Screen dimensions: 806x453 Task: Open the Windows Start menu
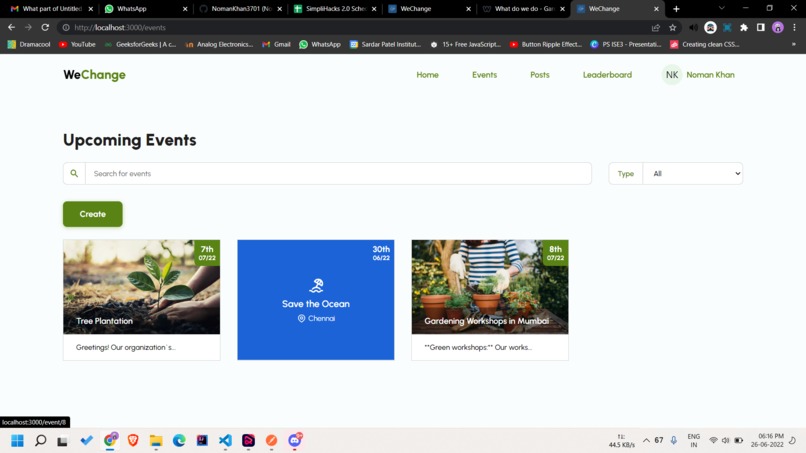click(17, 441)
